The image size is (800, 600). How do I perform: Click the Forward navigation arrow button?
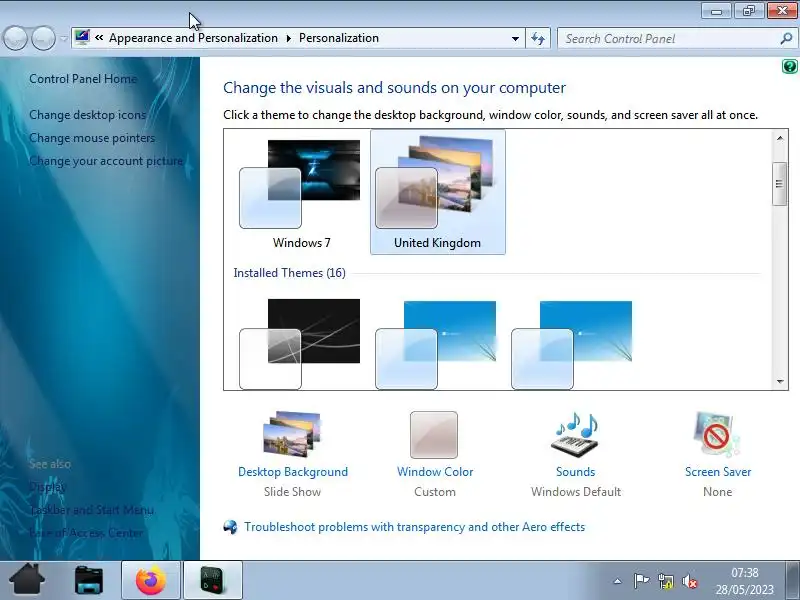pos(43,38)
